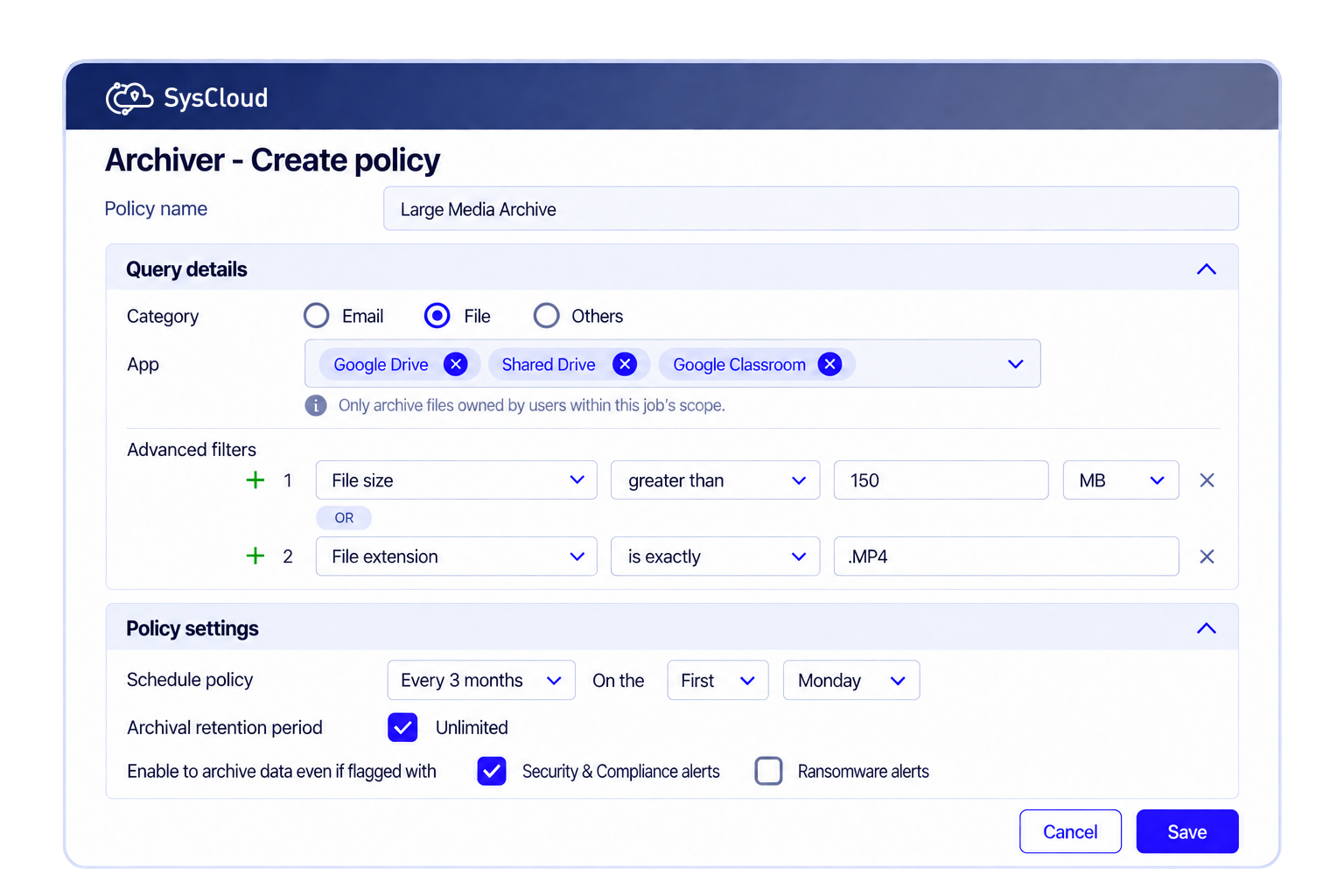Click the Cancel button

click(x=1070, y=831)
